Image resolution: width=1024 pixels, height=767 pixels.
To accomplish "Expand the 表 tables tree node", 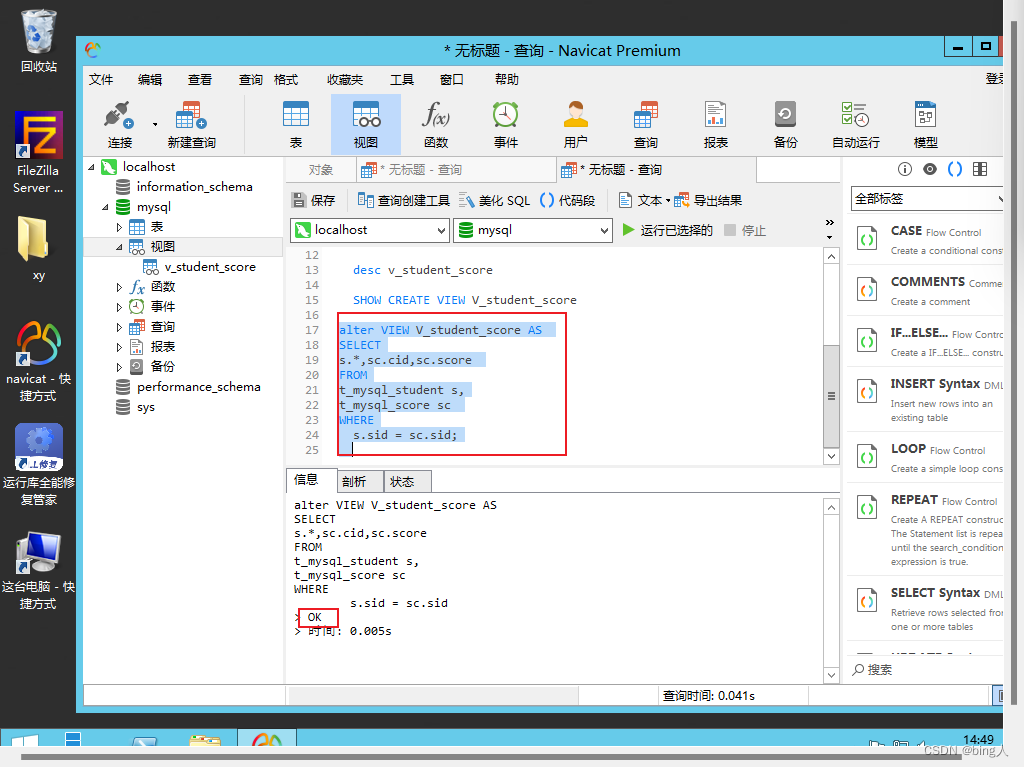I will coord(119,227).
